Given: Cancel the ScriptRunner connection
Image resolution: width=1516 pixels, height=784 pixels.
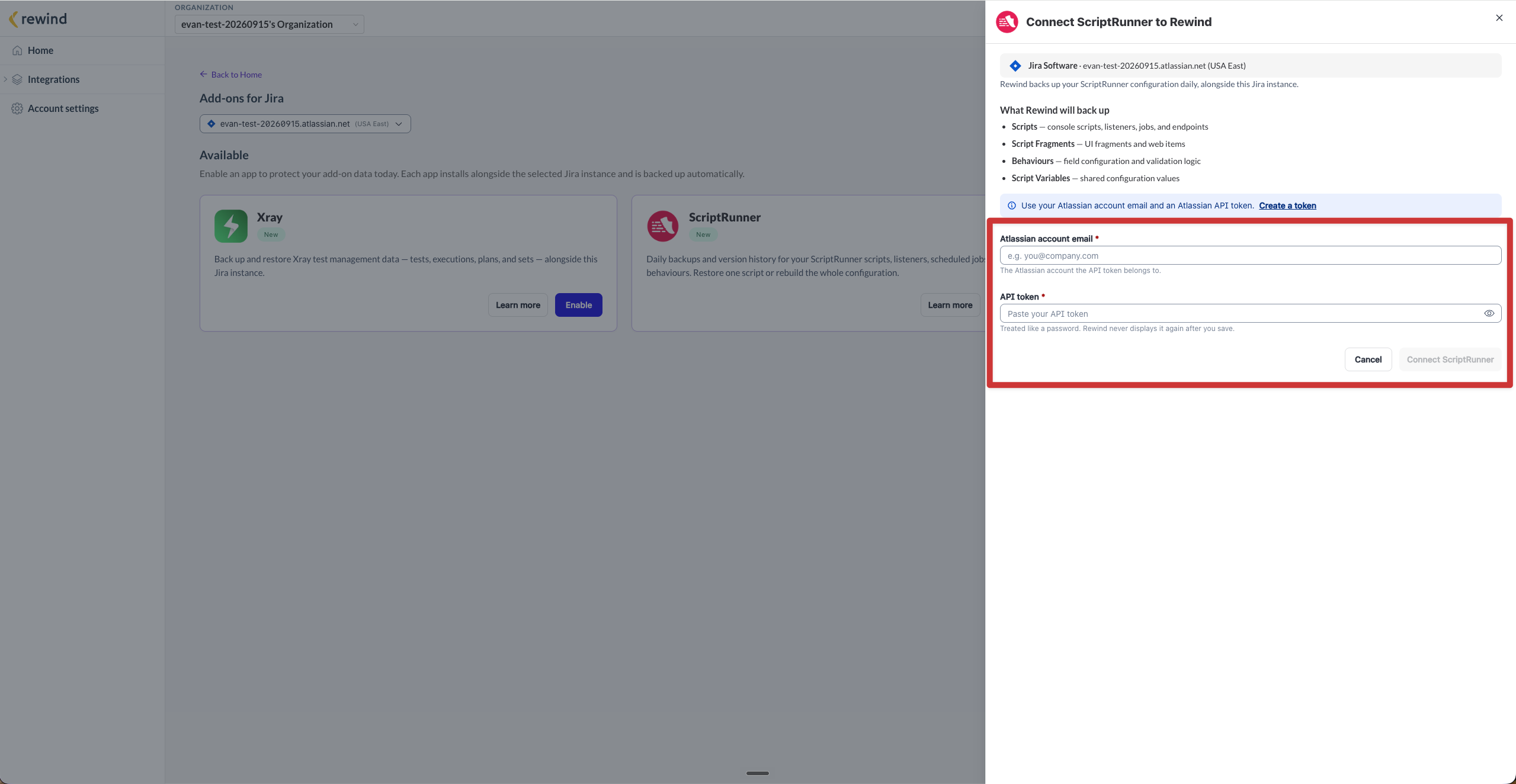Looking at the screenshot, I should [x=1368, y=359].
